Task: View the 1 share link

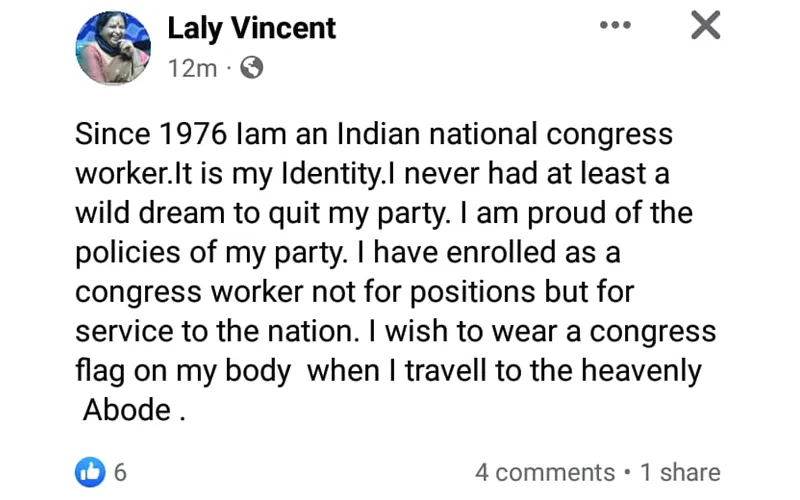Action: pos(680,472)
